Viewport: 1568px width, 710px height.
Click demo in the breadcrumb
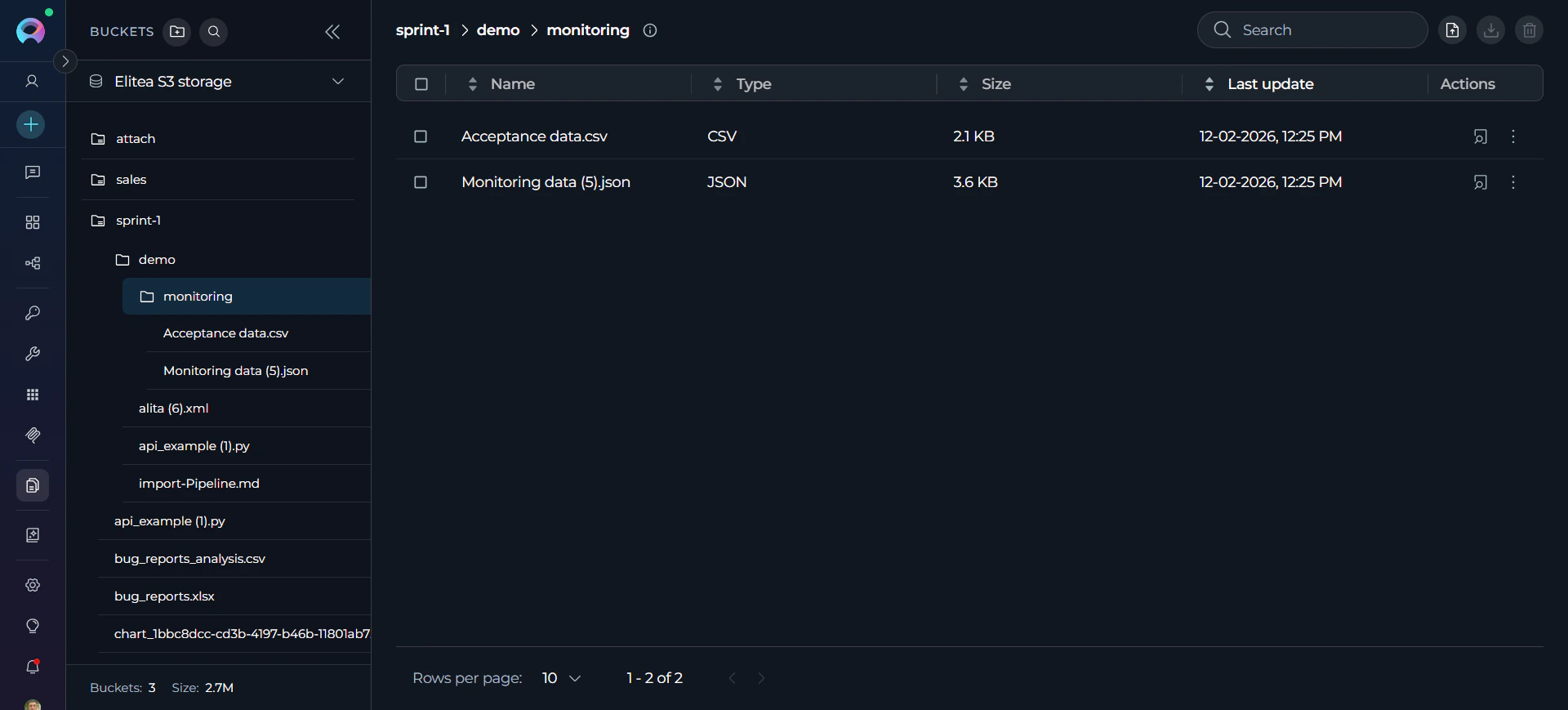(498, 30)
